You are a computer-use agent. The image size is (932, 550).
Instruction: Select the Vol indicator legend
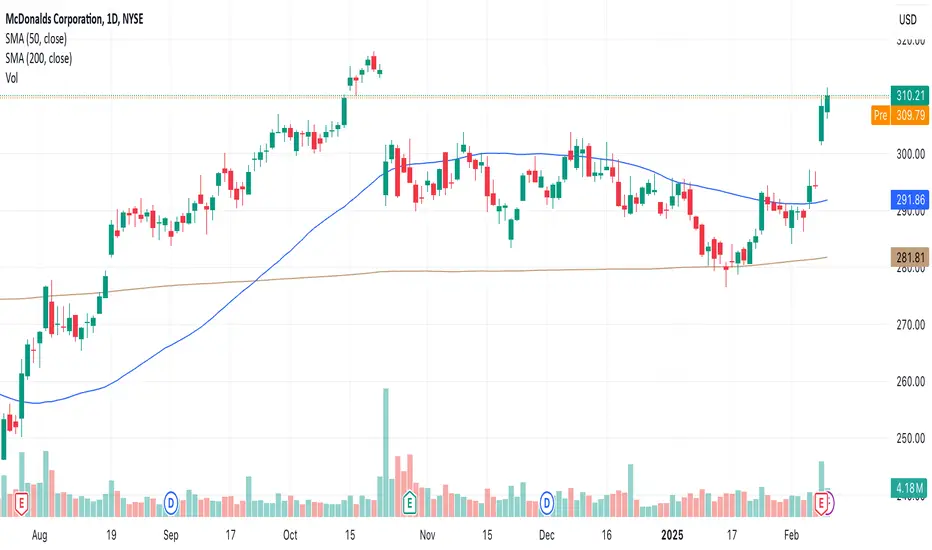[x=12, y=78]
